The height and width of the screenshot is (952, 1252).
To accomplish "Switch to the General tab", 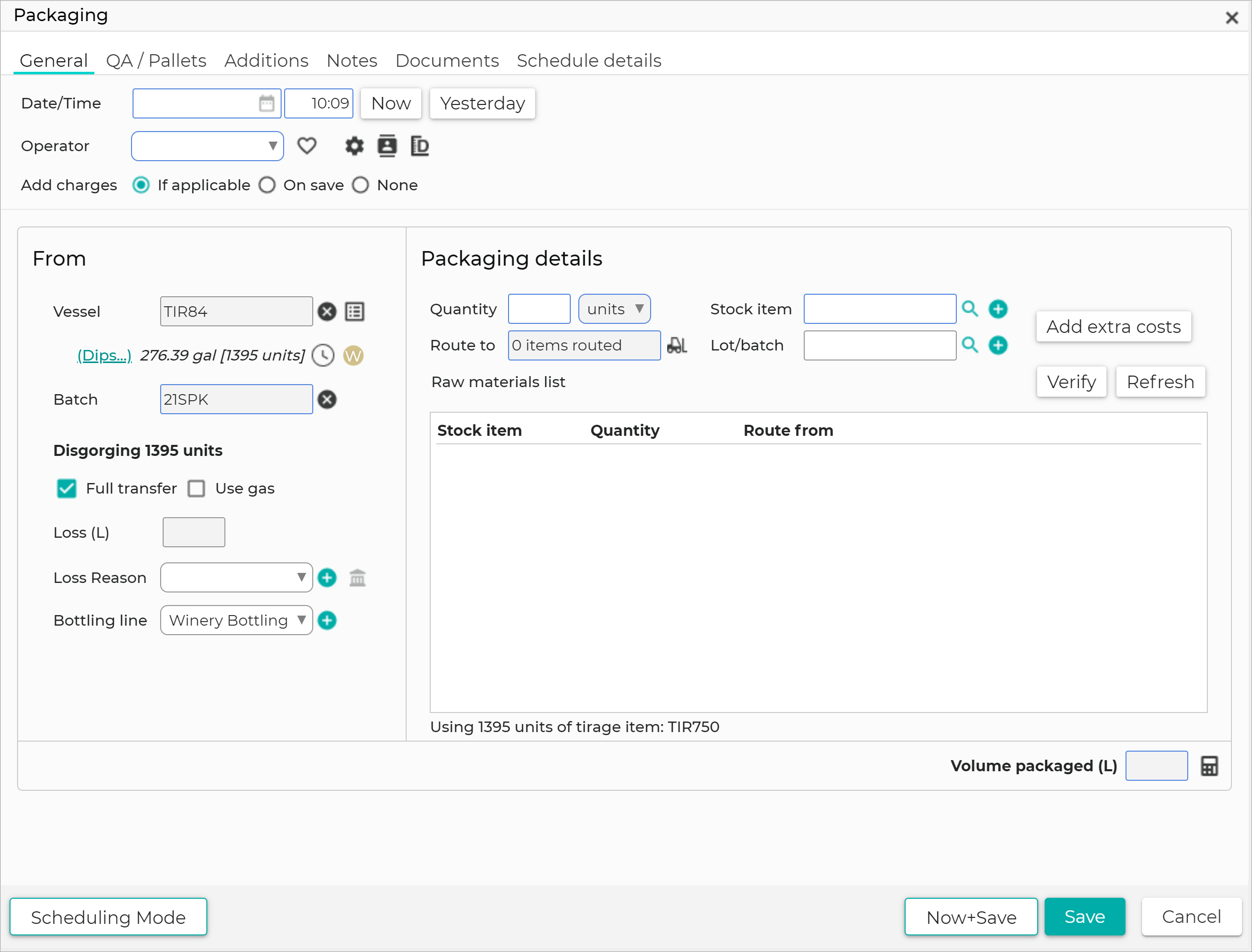I will 54,61.
